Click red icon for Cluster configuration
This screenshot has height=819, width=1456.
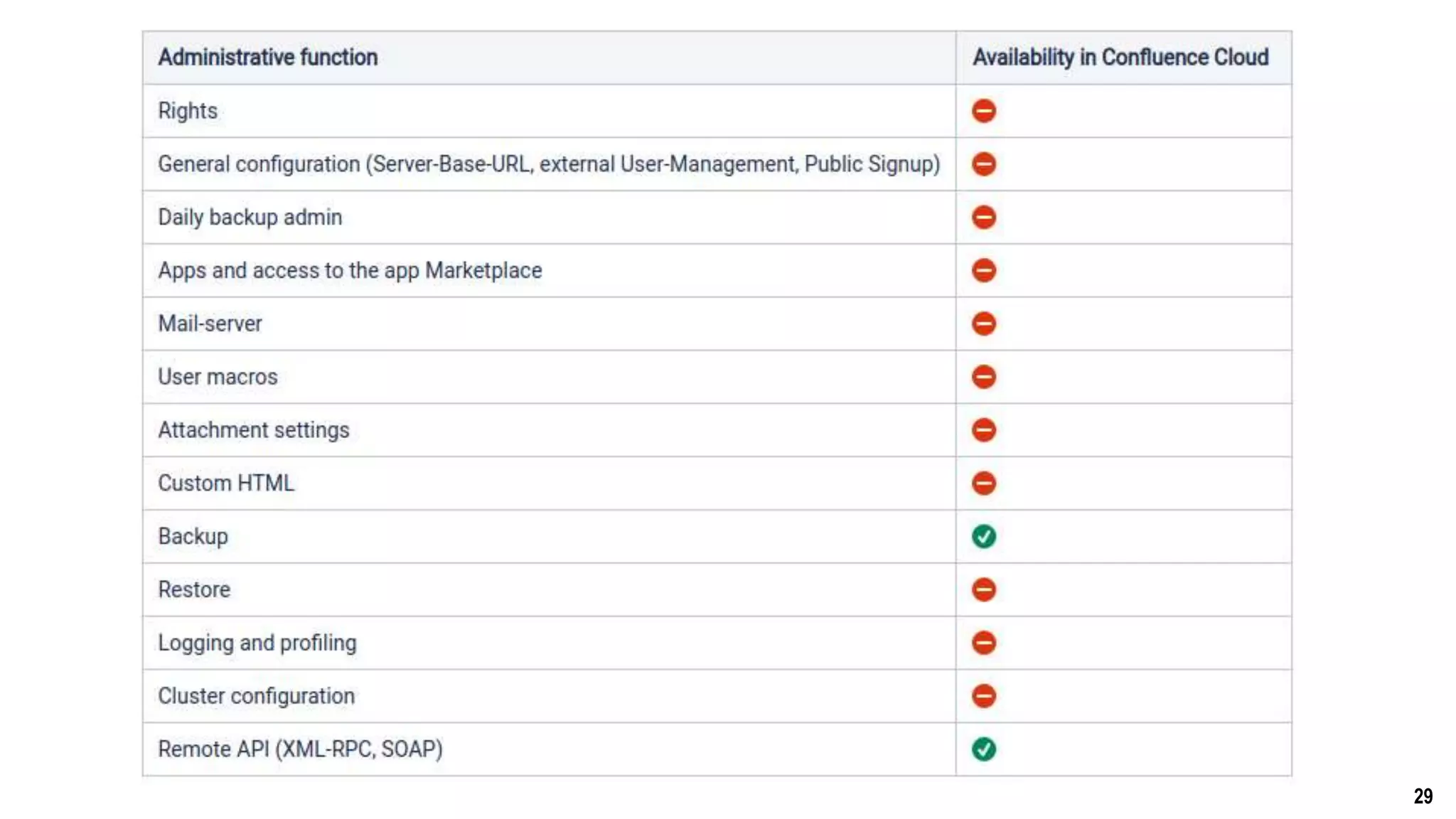[983, 696]
